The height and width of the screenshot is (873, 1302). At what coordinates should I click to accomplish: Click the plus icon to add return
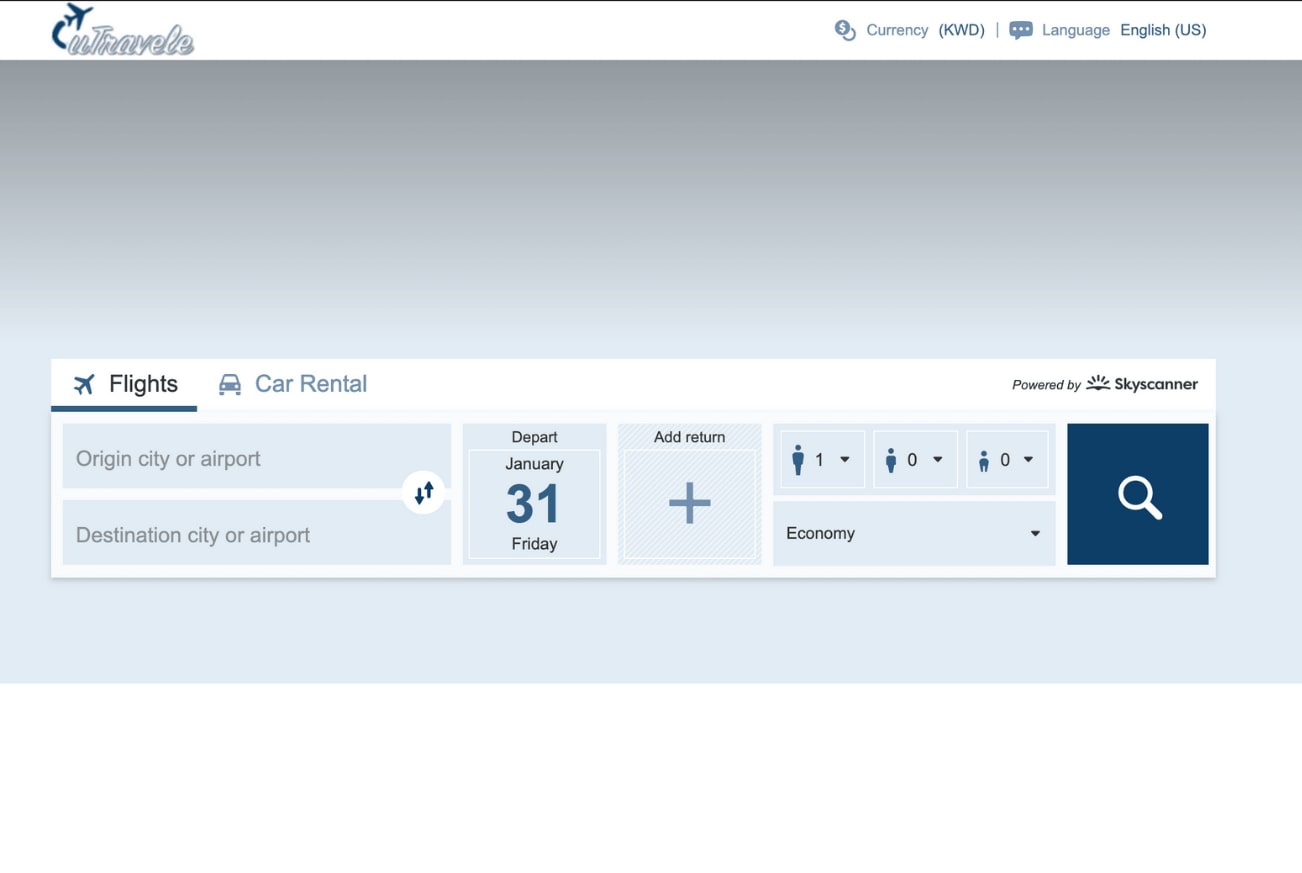(x=690, y=503)
